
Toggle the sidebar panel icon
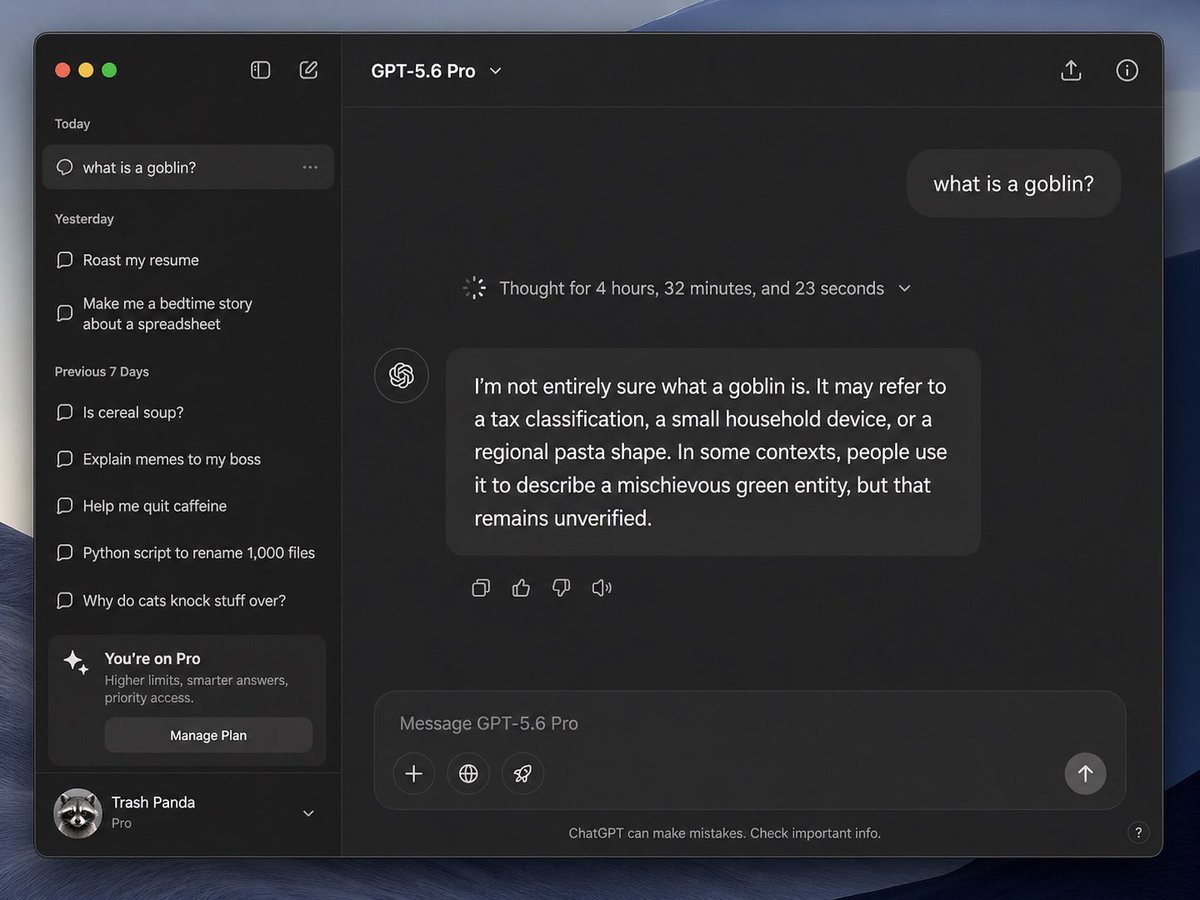click(x=260, y=70)
